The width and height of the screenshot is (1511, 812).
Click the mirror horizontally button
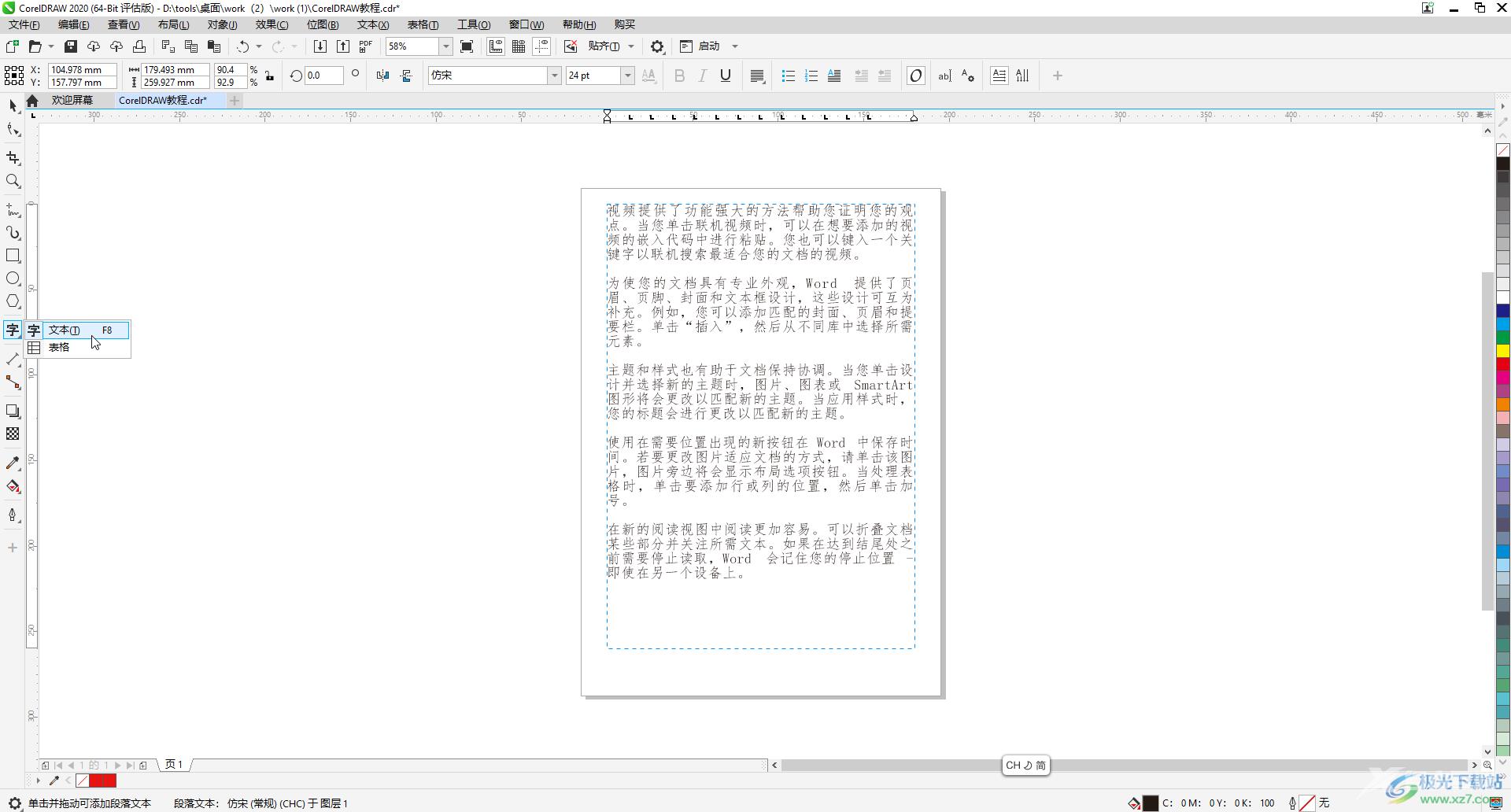tap(383, 76)
